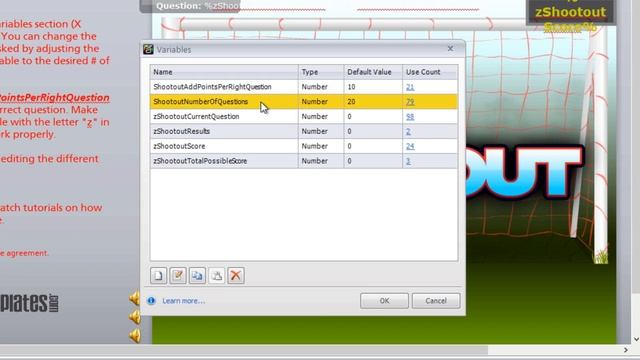Click the down arrow of the vertical scrollbar
This screenshot has width=640, height=360.
pos(636,339)
